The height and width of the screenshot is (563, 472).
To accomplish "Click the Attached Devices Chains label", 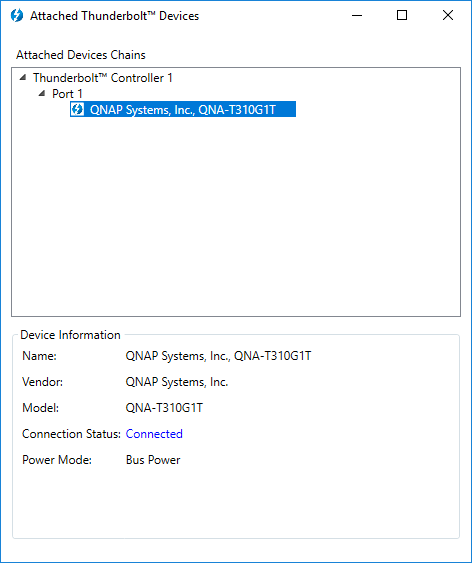I will click(81, 55).
